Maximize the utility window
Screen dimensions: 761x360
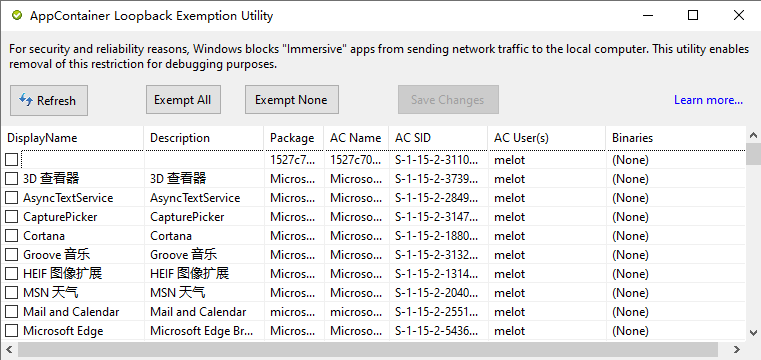[x=693, y=16]
